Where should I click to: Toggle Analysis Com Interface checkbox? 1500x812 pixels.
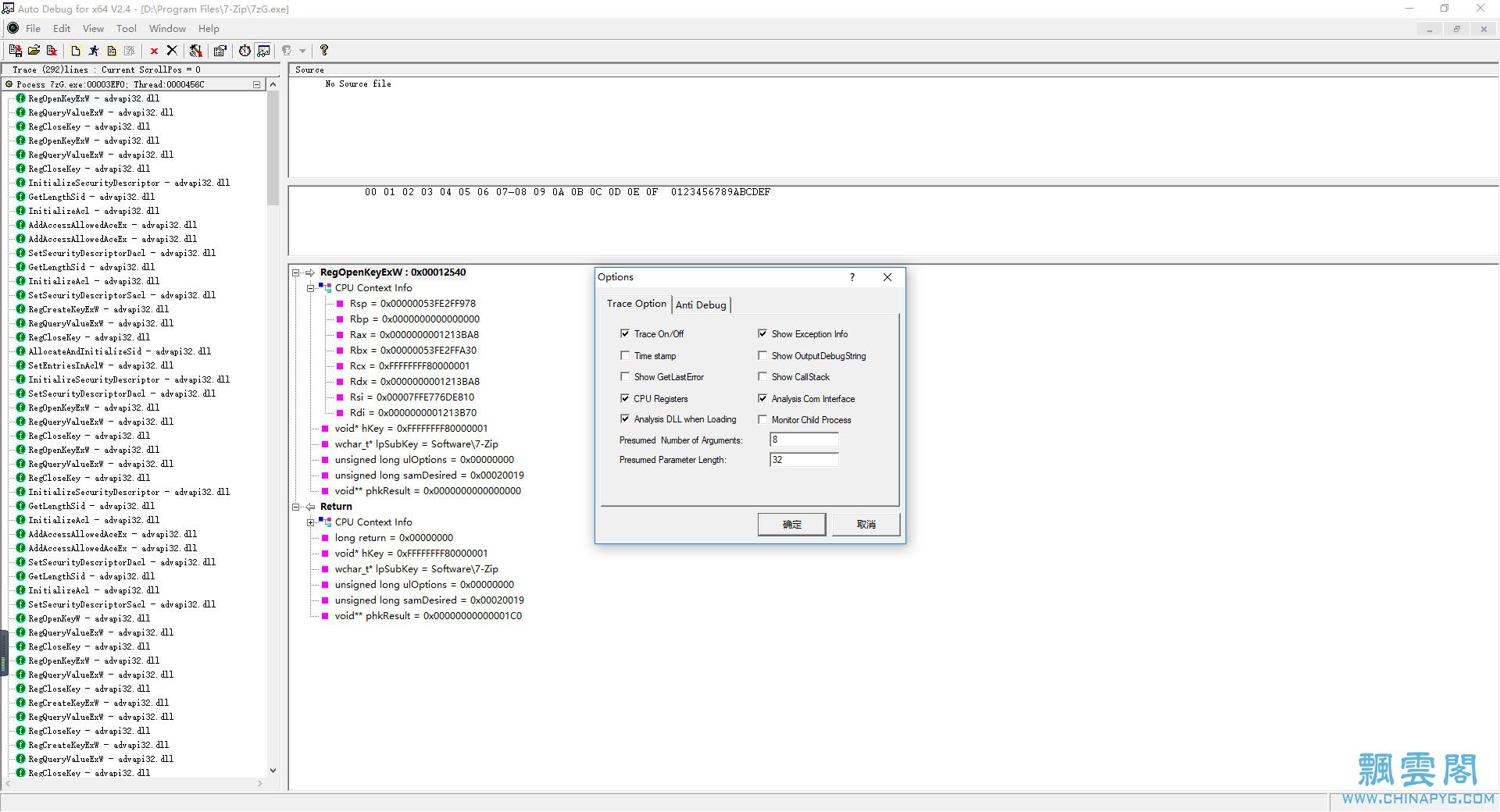coord(762,398)
